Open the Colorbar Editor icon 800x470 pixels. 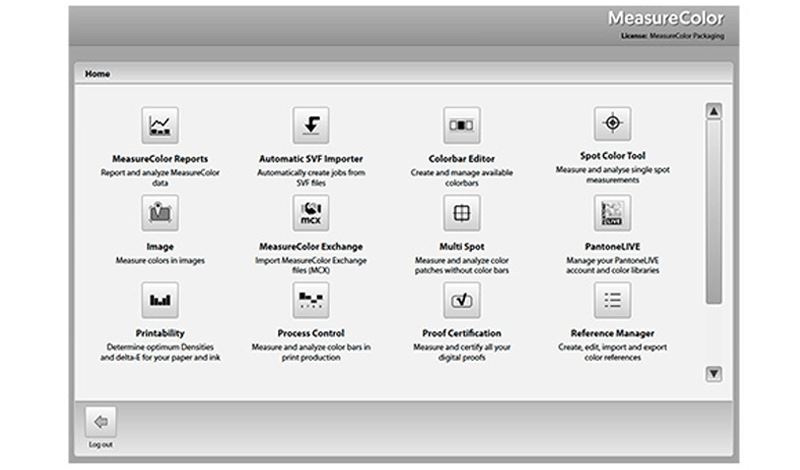coord(462,125)
